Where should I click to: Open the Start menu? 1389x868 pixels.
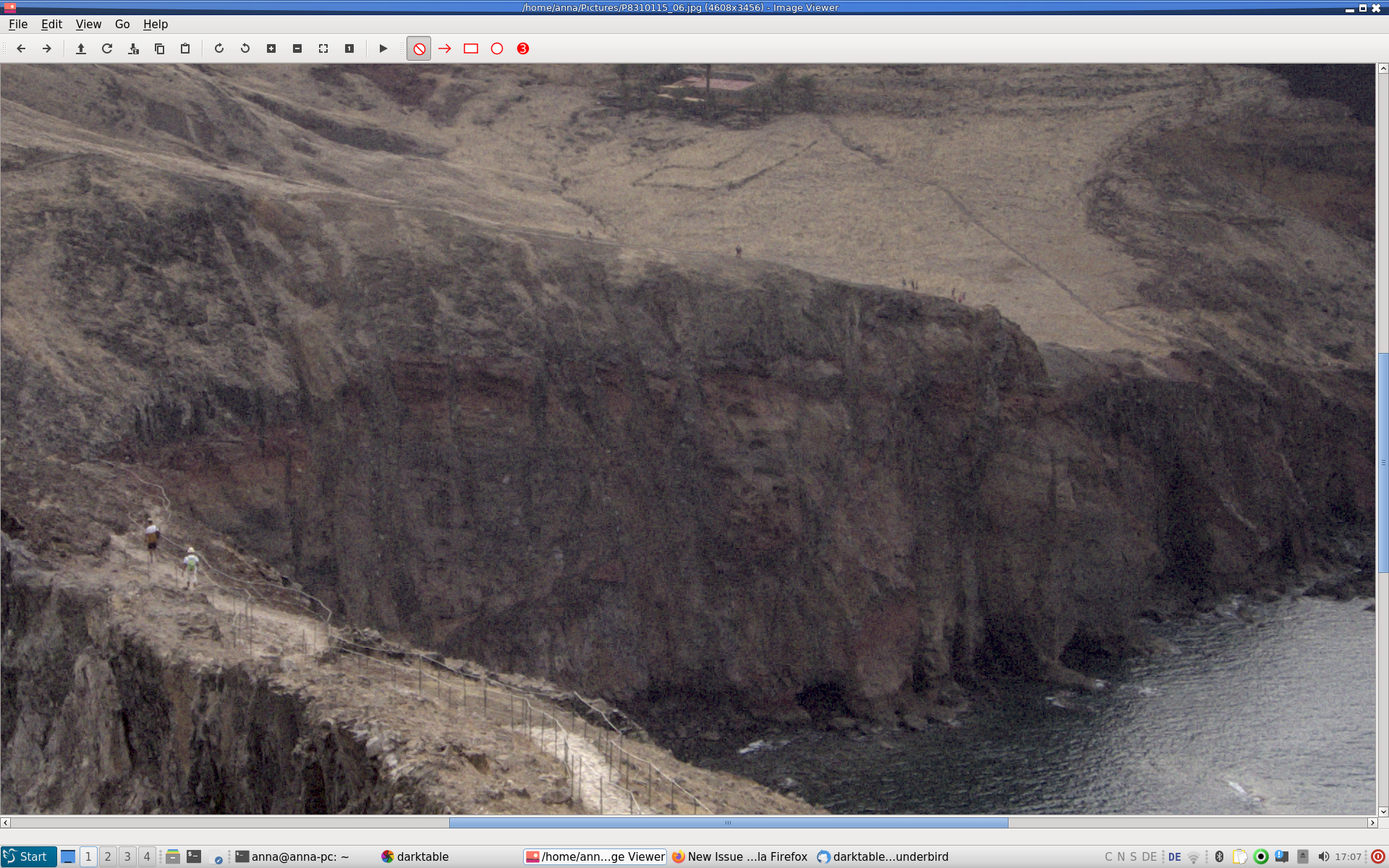[x=27, y=856]
